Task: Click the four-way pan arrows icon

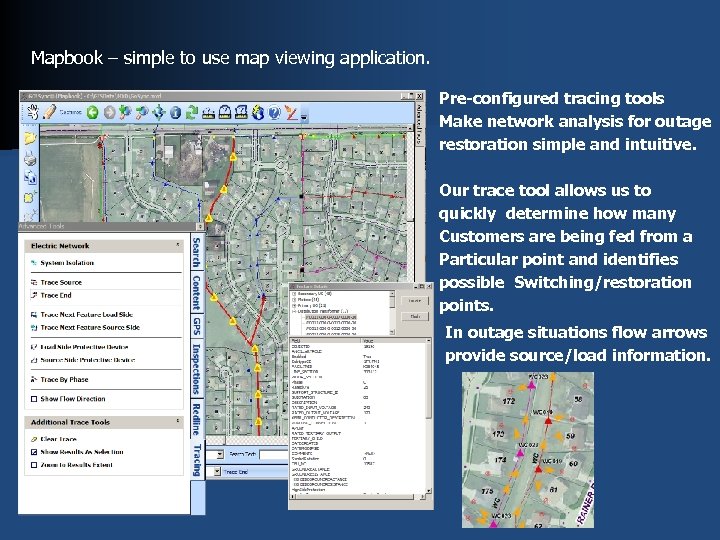Action: pos(158,112)
